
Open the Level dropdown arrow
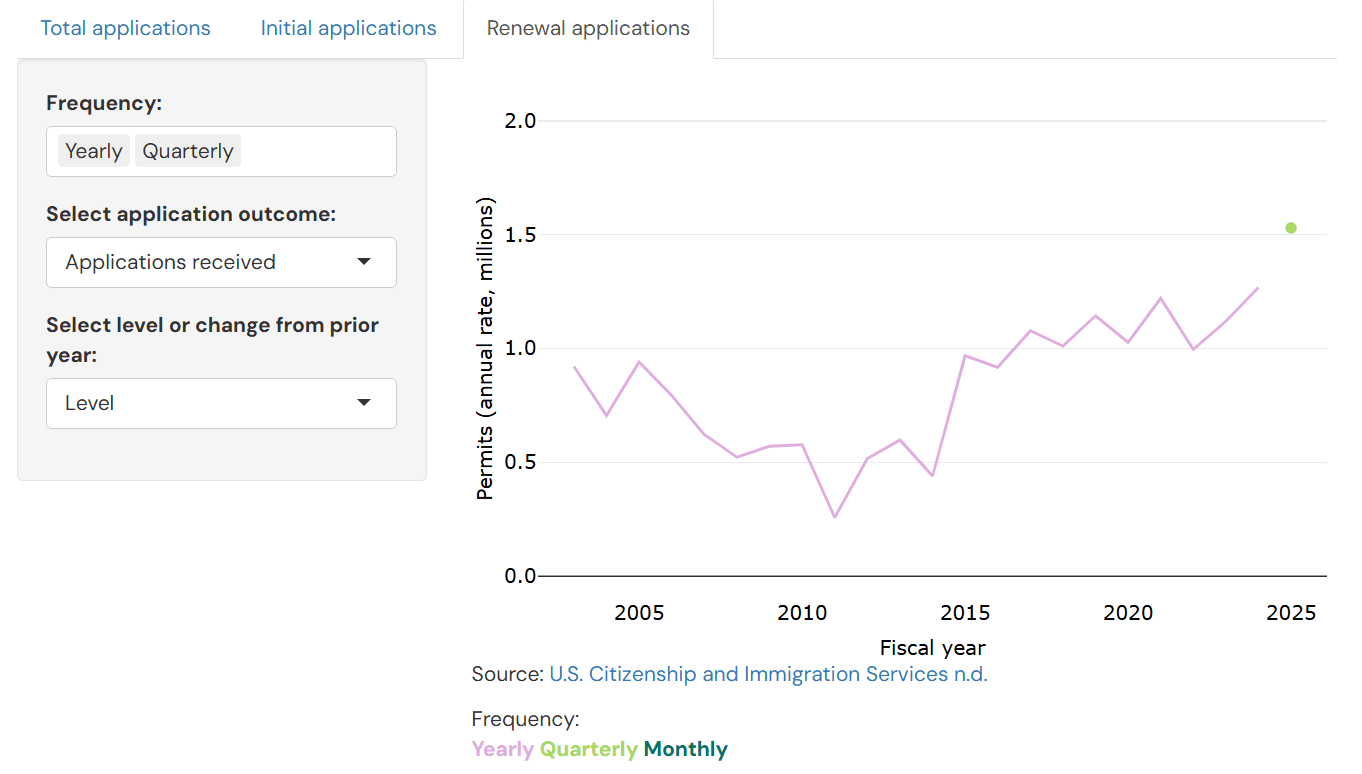pos(364,403)
